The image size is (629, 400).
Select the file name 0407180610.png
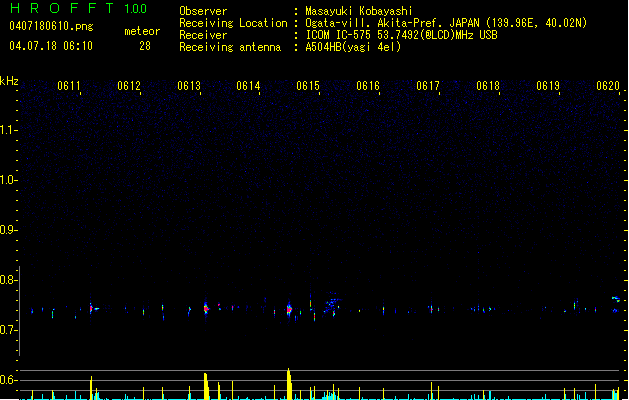coord(51,26)
